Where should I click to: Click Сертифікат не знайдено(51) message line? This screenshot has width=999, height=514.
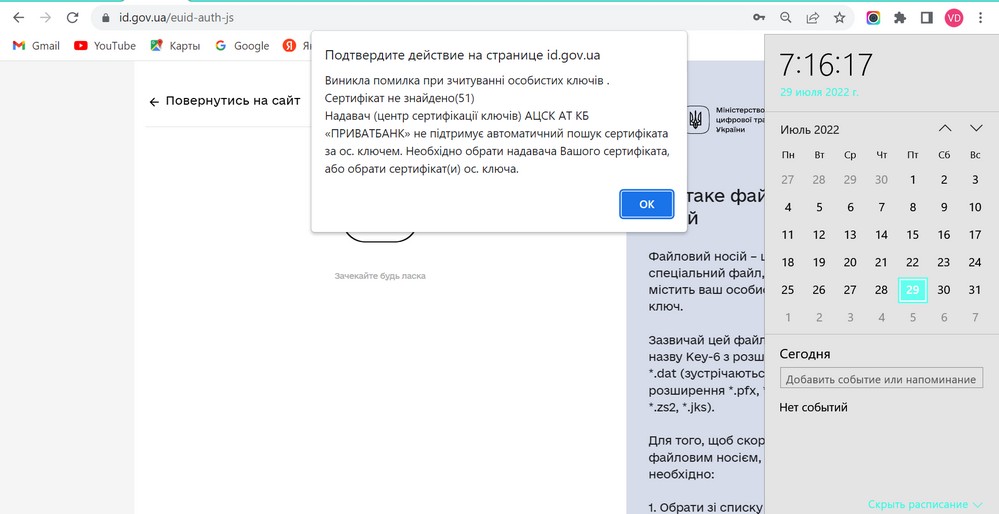point(400,99)
